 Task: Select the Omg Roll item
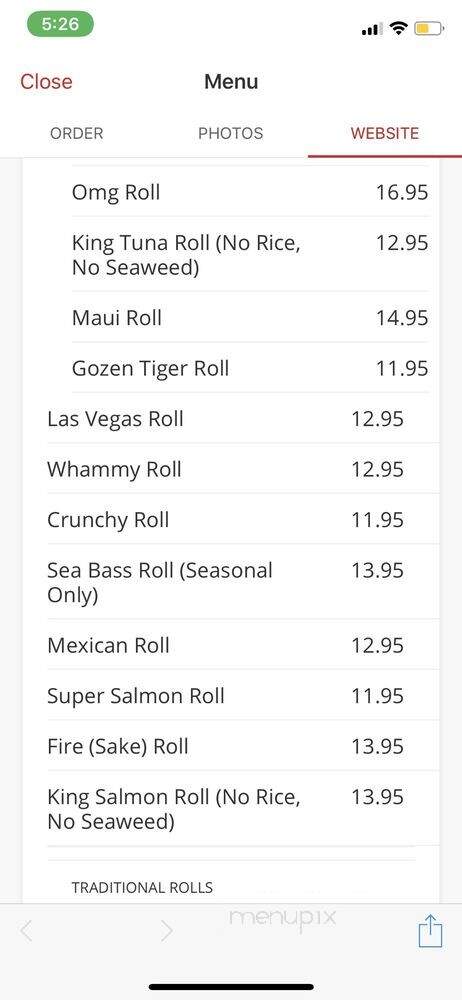(x=250, y=192)
